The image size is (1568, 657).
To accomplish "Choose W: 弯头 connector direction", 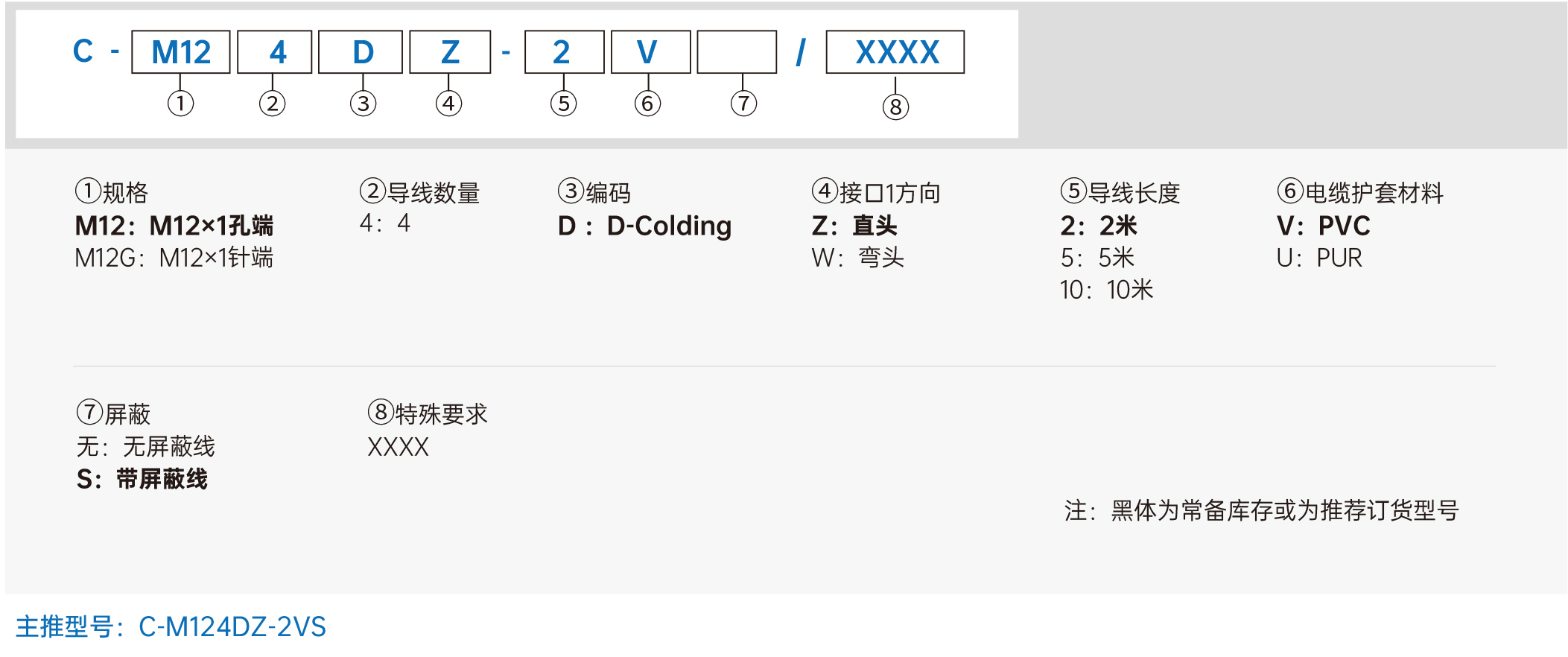I will (x=858, y=258).
